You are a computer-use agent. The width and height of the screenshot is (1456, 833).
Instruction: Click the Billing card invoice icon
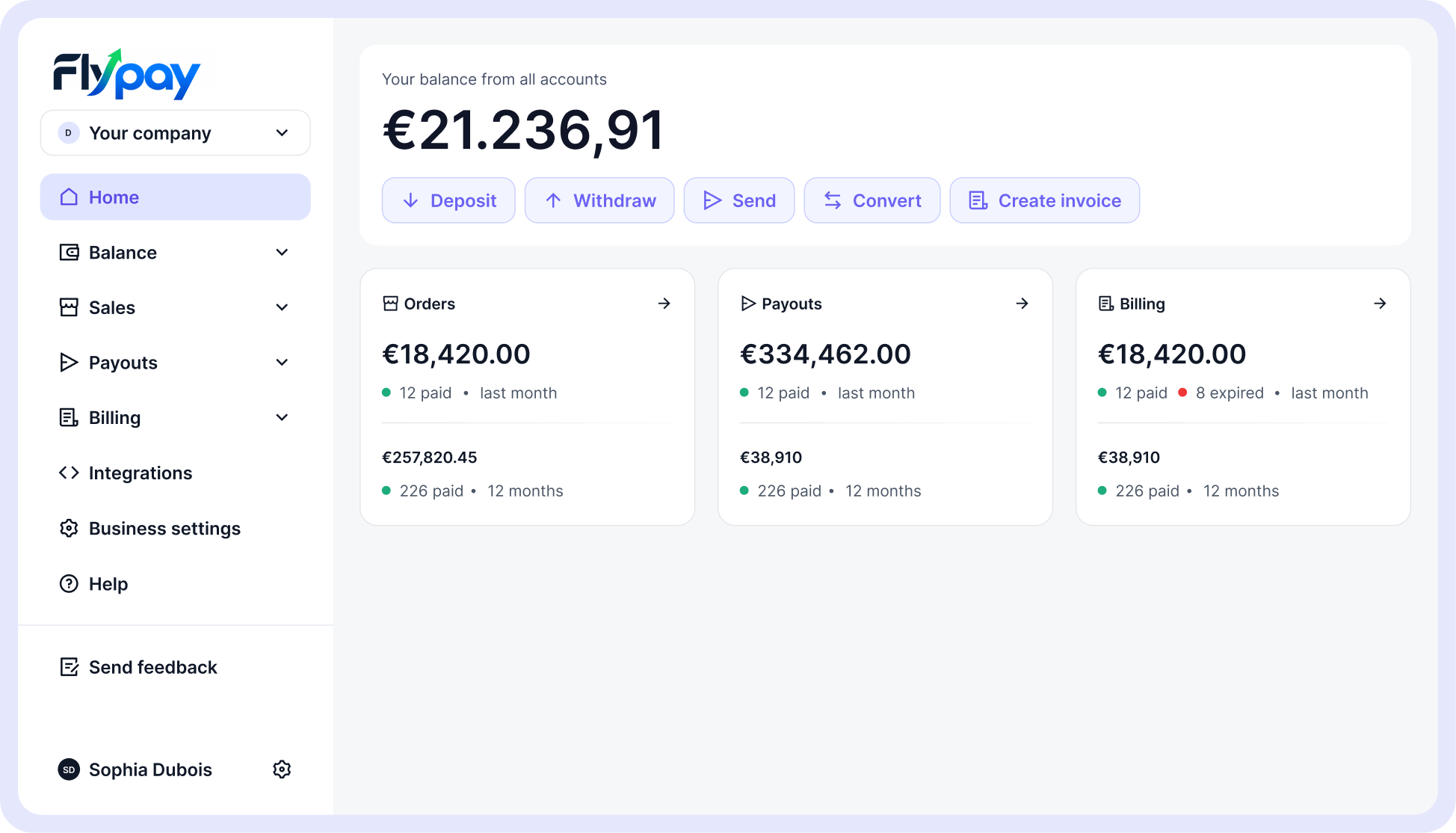pyautogui.click(x=1106, y=303)
